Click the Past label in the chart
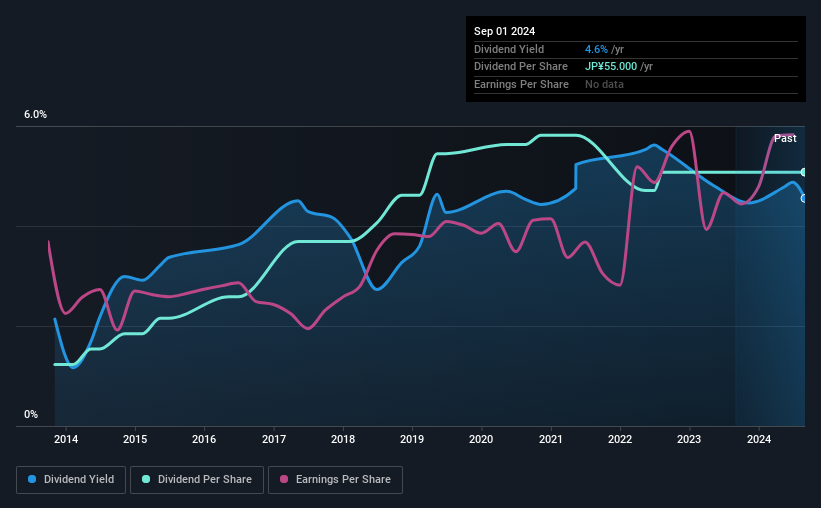821x508 pixels. click(x=785, y=138)
